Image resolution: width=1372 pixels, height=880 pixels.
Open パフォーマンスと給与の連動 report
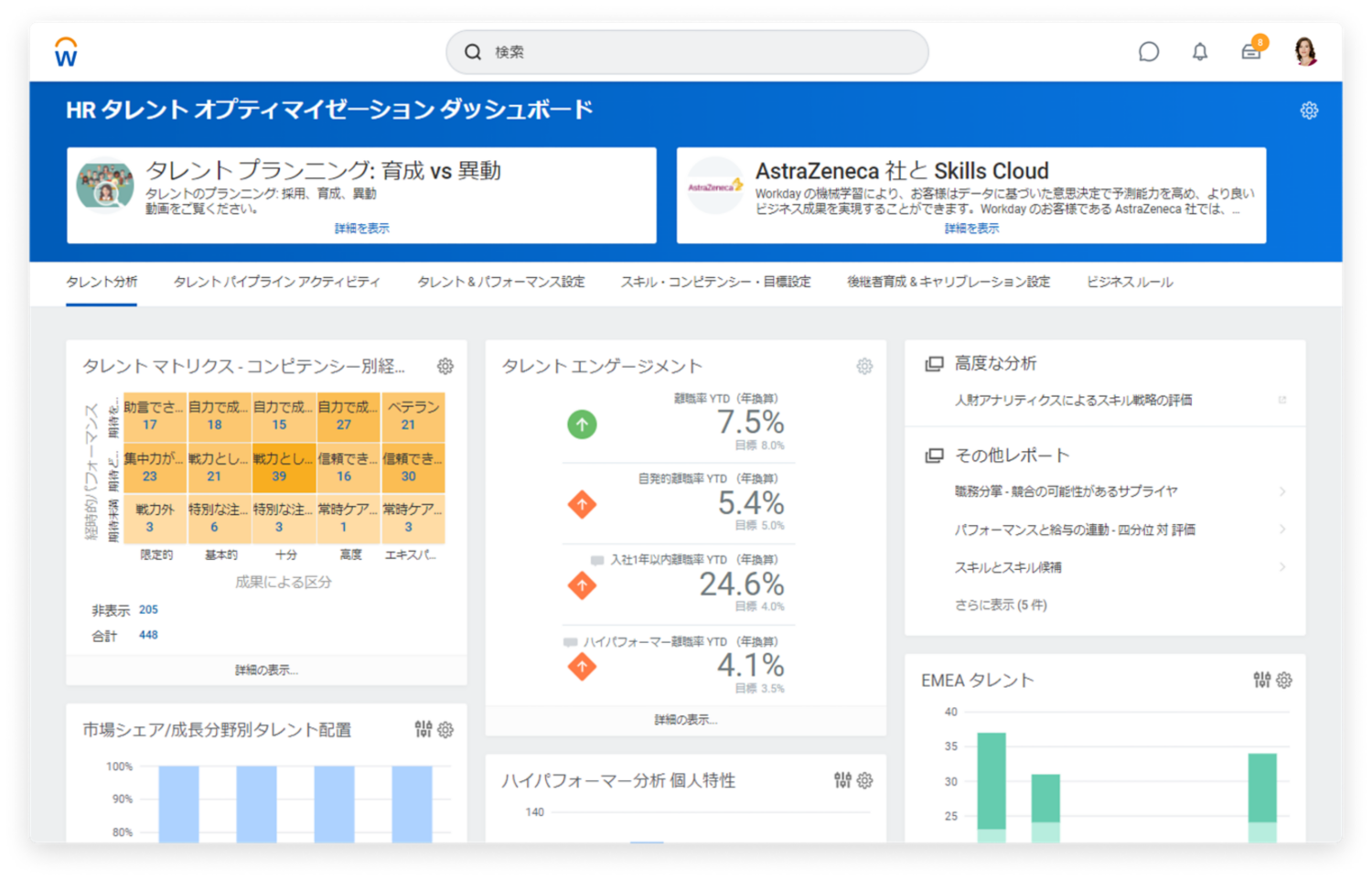[1075, 530]
